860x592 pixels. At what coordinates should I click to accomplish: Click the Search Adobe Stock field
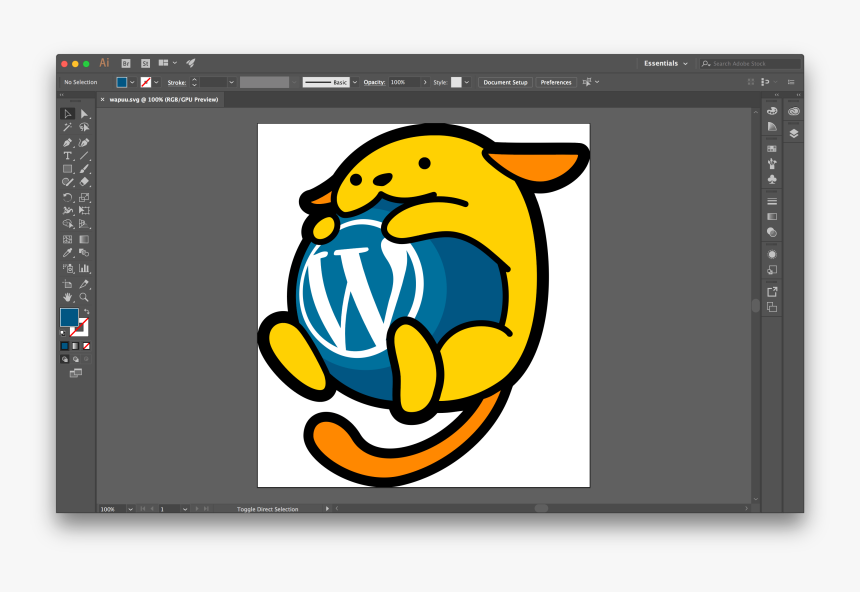tap(750, 64)
